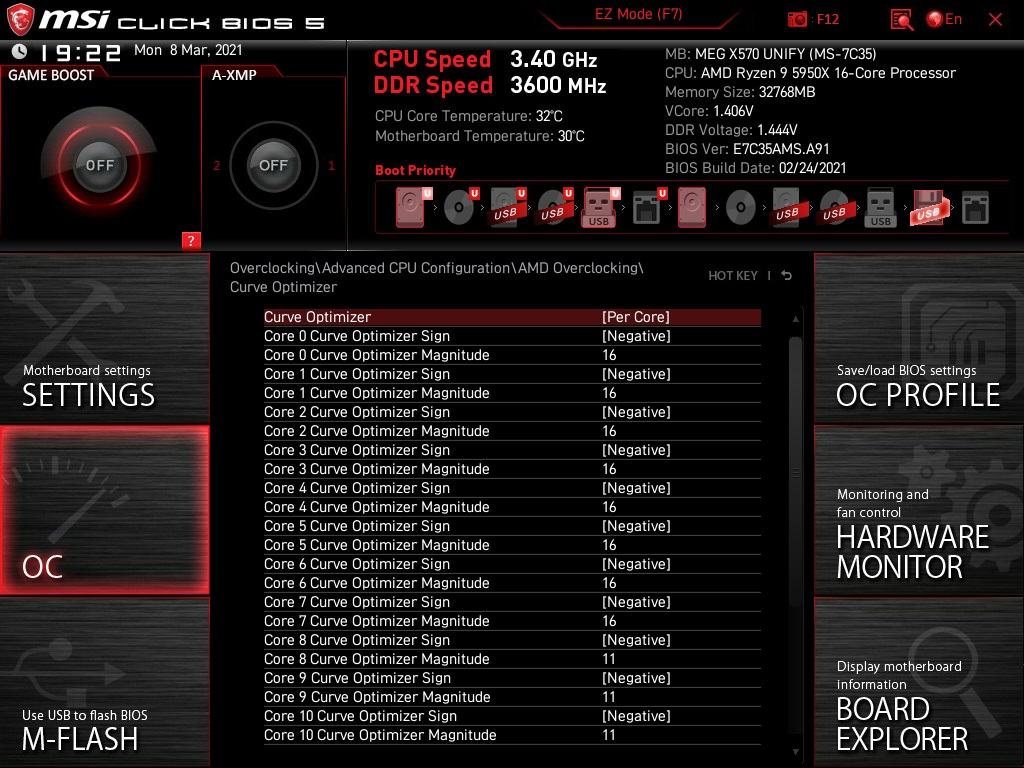
Task: Open BOARD EXPLORER motherboard information
Action: [919, 682]
